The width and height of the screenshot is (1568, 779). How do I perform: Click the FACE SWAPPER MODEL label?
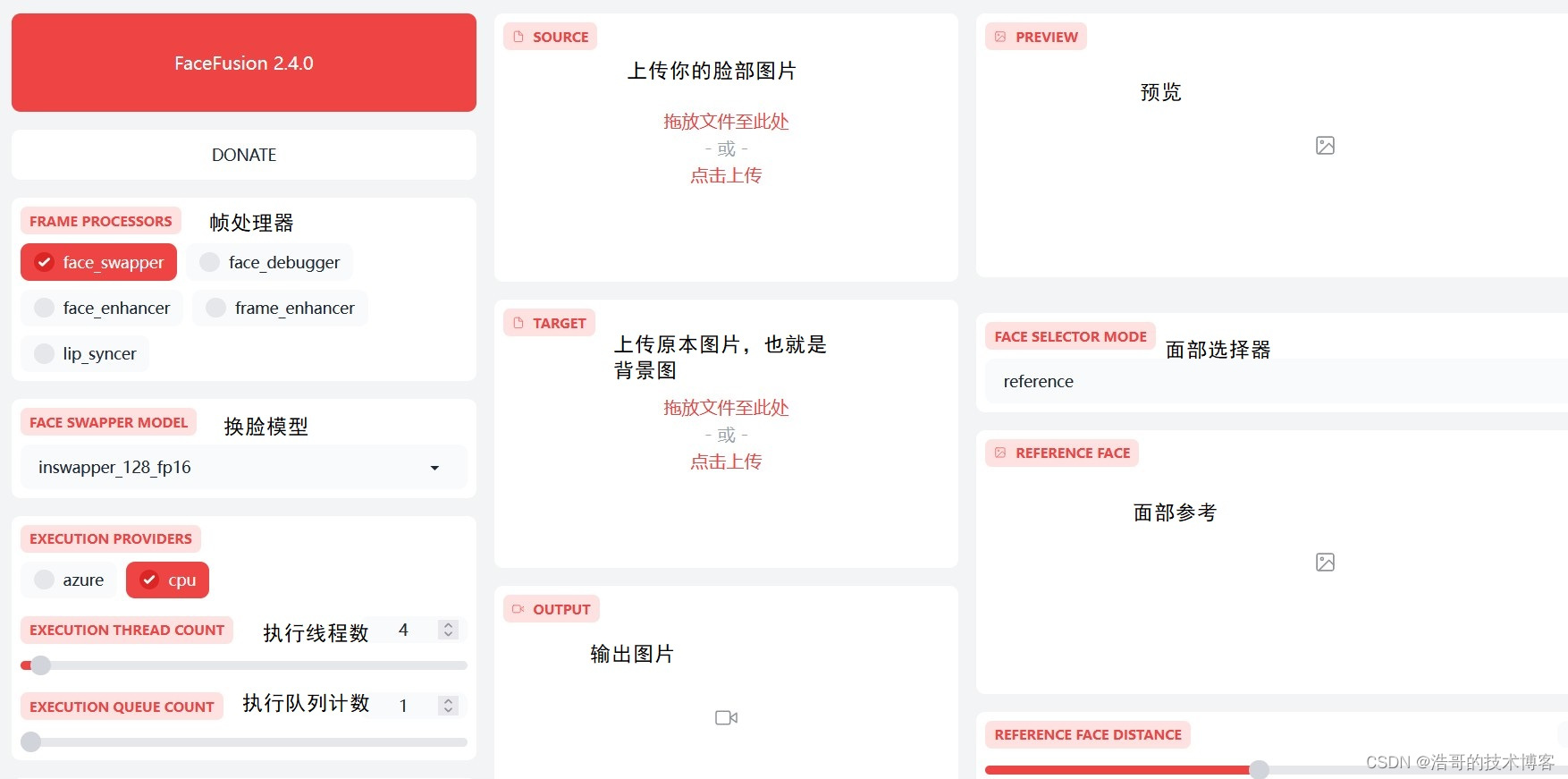(x=109, y=422)
